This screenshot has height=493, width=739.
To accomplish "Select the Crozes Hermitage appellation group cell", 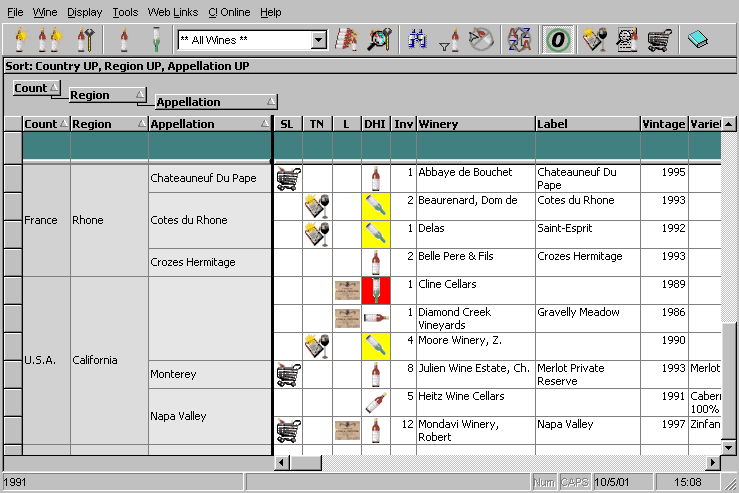I will (x=210, y=262).
